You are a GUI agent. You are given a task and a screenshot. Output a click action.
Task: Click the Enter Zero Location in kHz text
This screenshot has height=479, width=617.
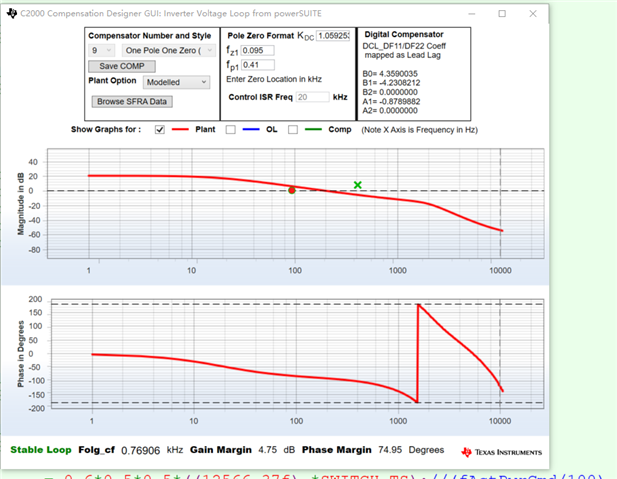274,79
